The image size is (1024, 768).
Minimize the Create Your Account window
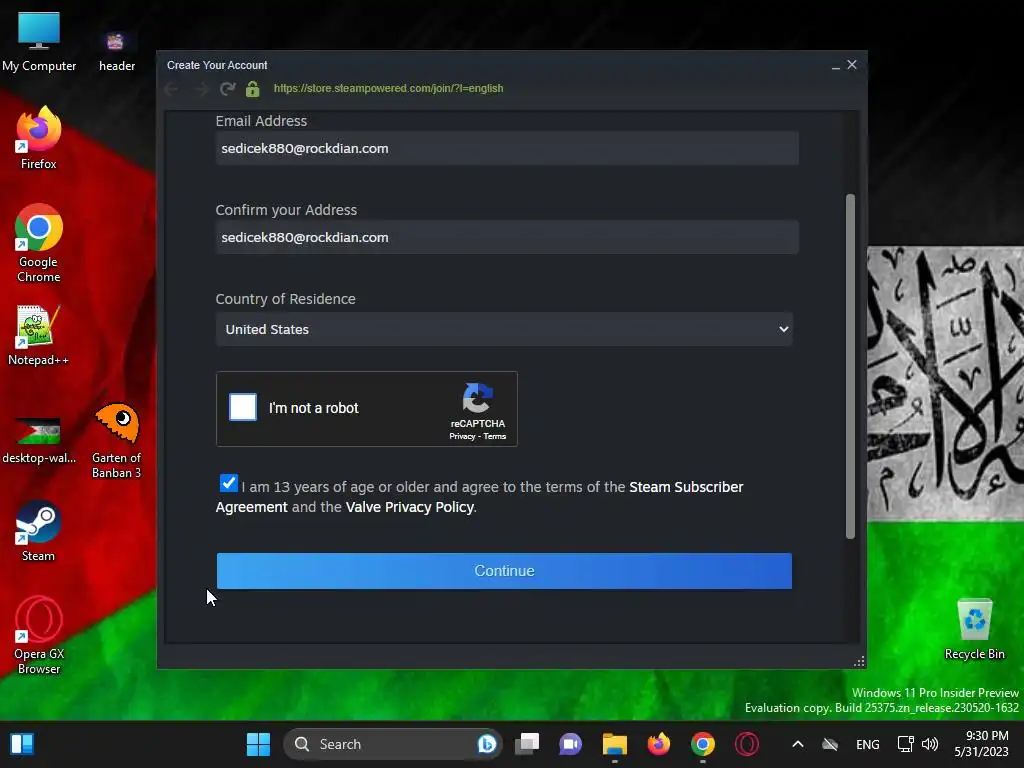[x=835, y=65]
